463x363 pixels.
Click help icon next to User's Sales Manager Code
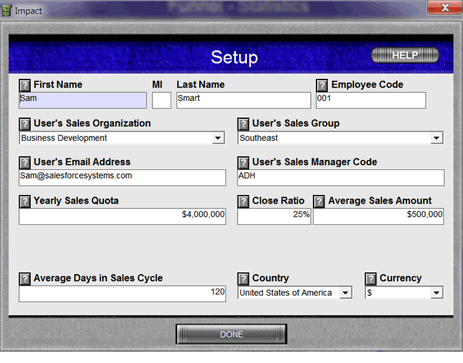pyautogui.click(x=243, y=163)
